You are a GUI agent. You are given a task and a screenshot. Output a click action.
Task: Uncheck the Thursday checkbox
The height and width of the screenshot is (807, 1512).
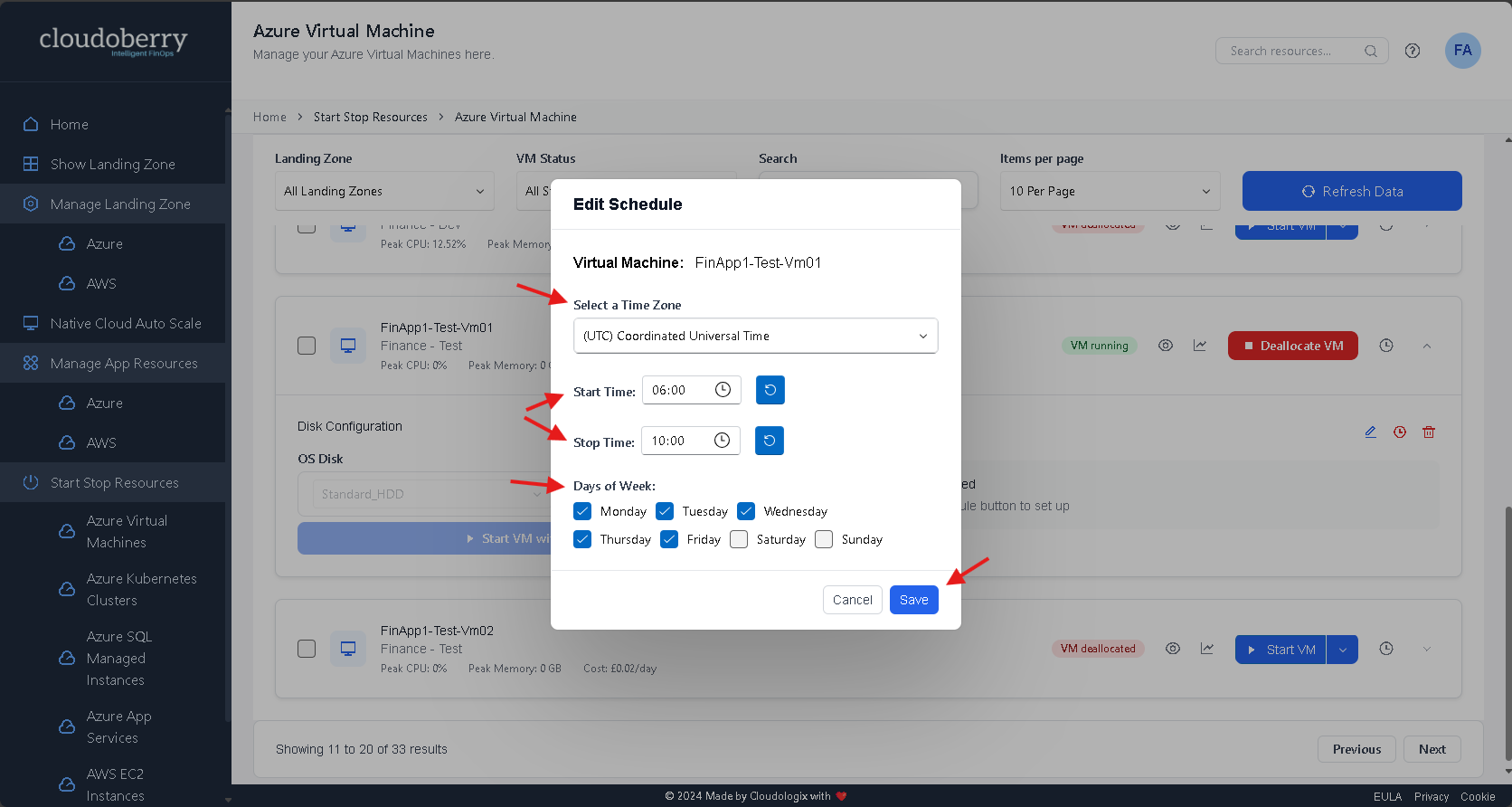pos(582,539)
